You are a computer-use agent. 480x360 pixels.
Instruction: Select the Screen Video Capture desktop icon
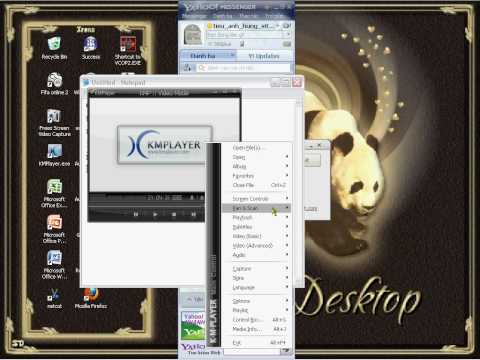tap(54, 122)
